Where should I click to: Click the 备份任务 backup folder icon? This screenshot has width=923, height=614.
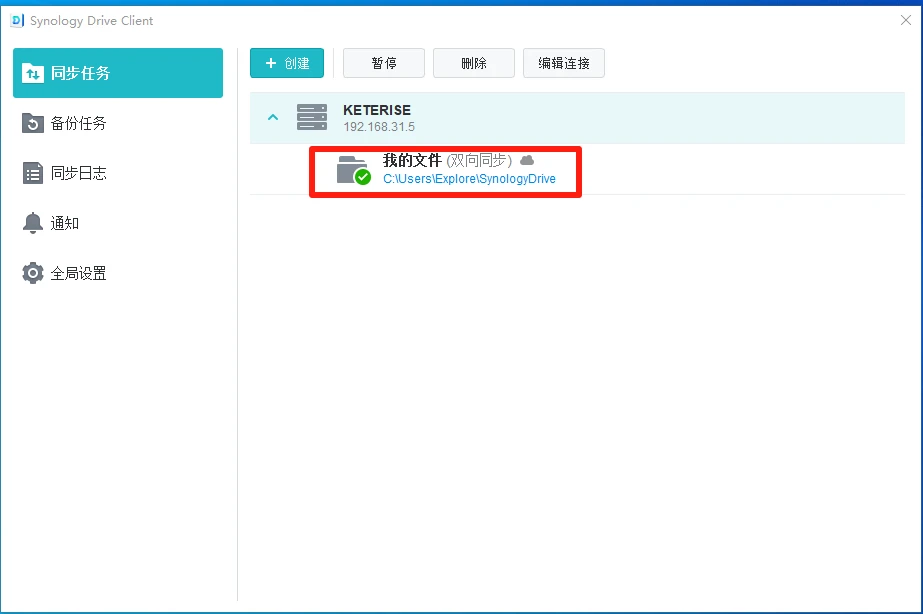click(x=33, y=123)
